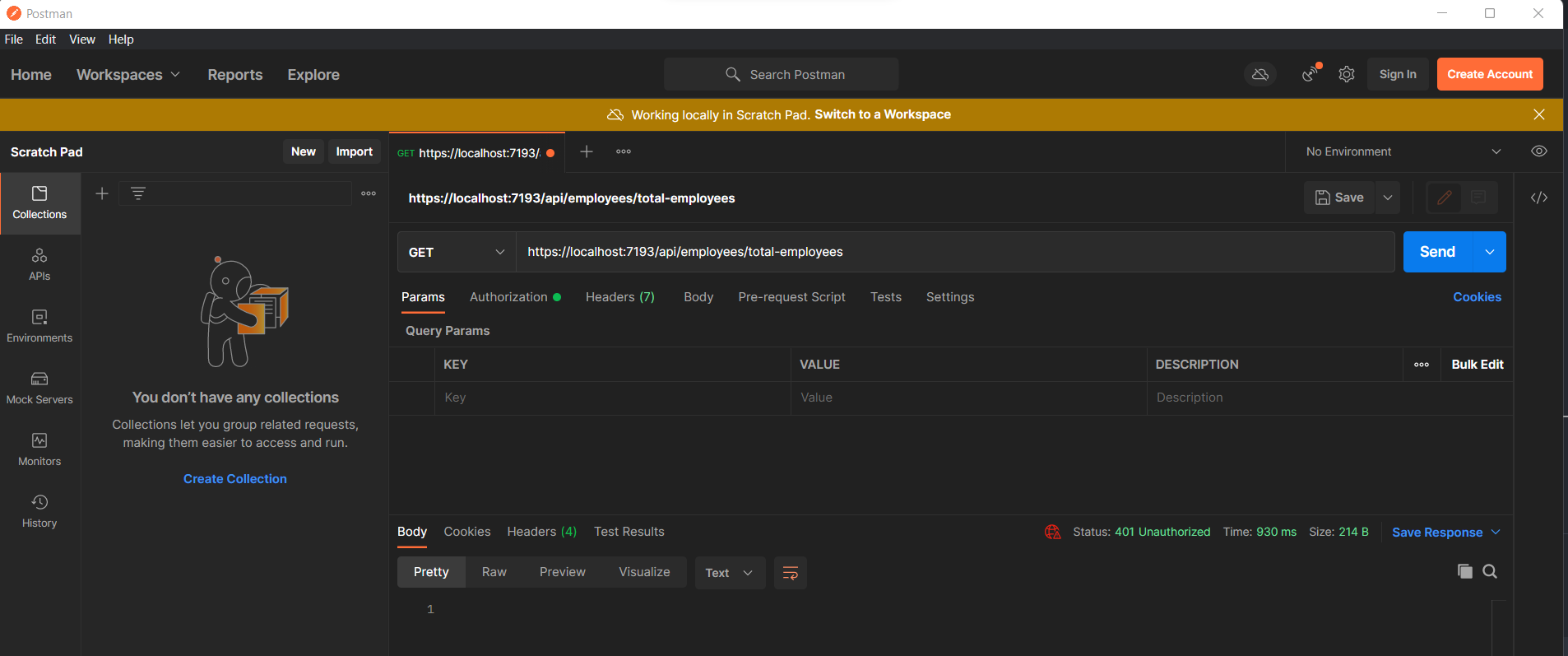The image size is (1568, 656).
Task: Click the Postman logo icon in title bar
Action: coord(14,13)
